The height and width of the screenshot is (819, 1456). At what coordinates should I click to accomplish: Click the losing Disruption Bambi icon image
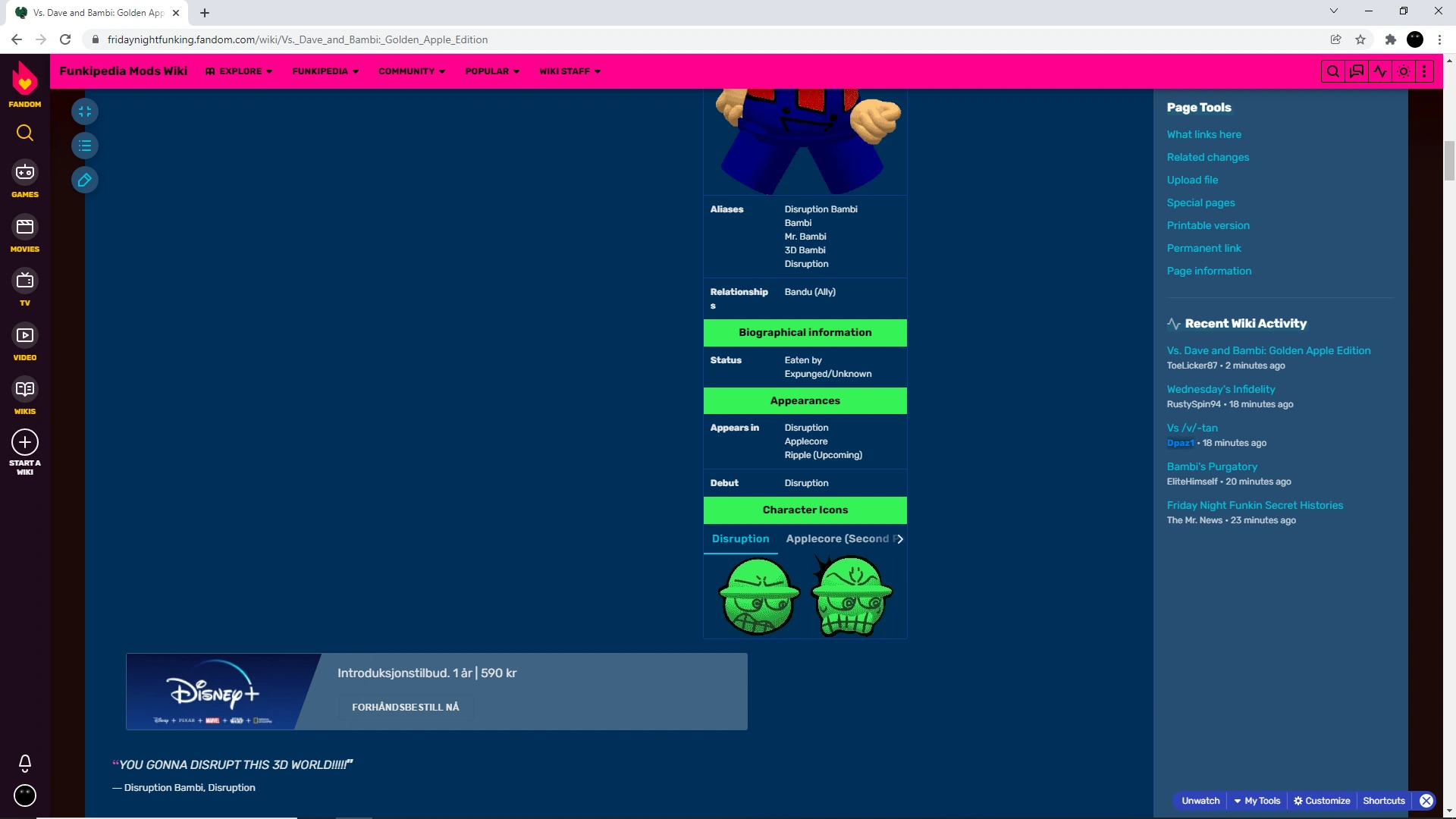click(x=852, y=596)
